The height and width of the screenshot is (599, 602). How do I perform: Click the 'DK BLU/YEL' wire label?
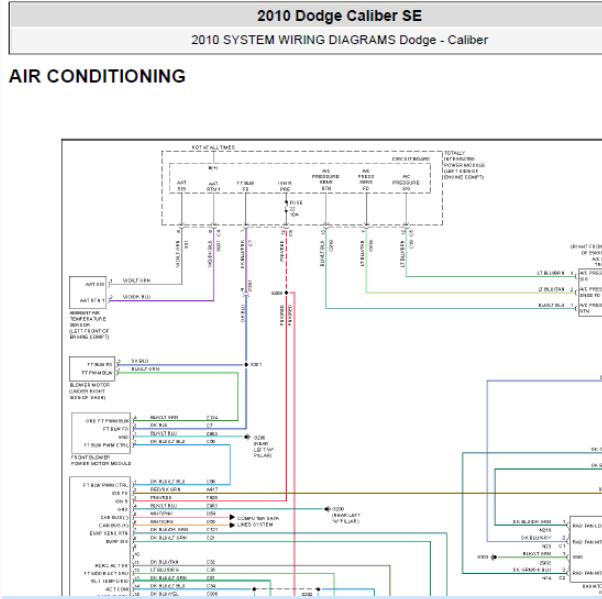(164, 594)
